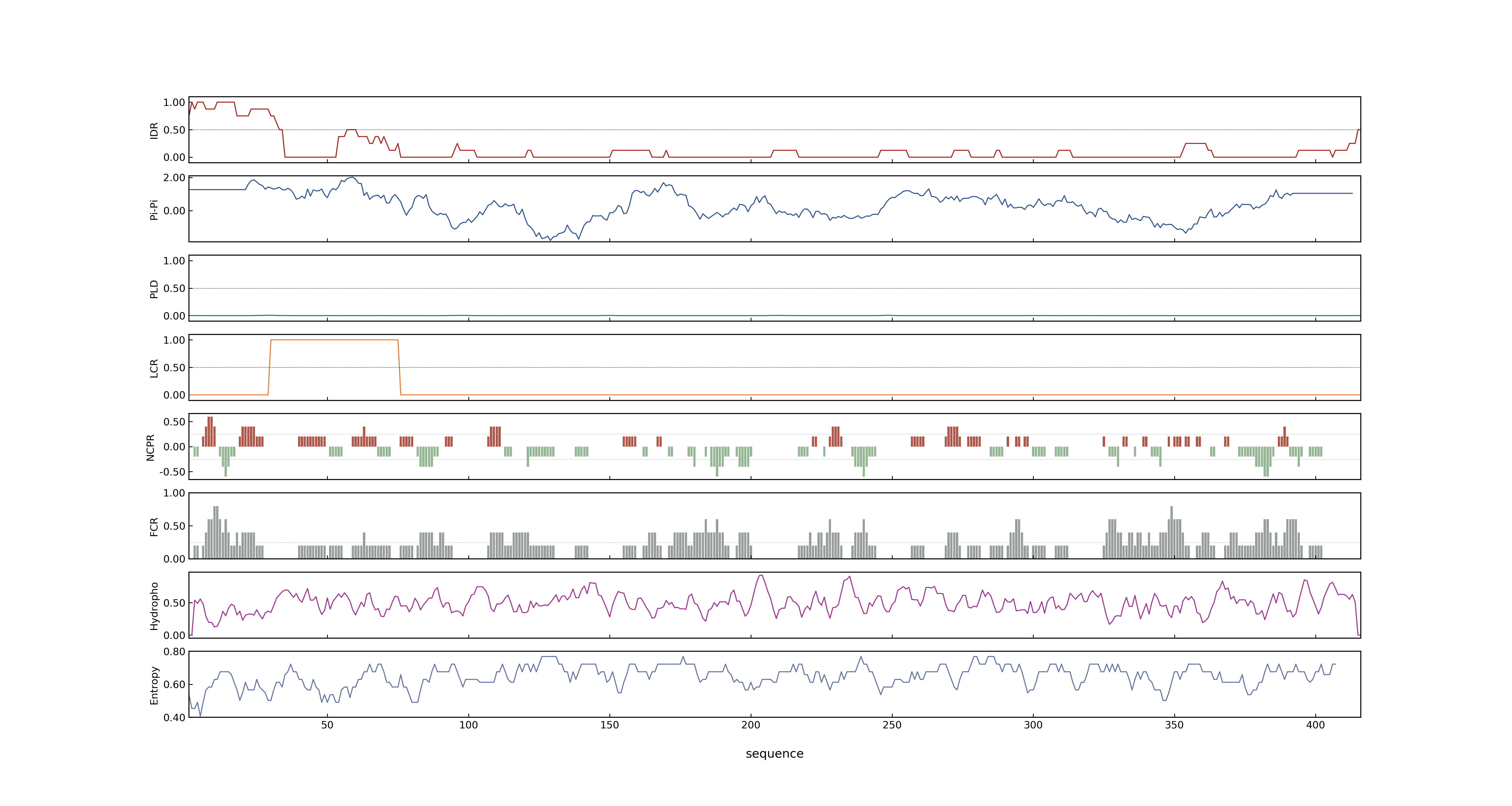This screenshot has height=806, width=1512.
Task: Click the LCR y-axis label
Action: 154,368
